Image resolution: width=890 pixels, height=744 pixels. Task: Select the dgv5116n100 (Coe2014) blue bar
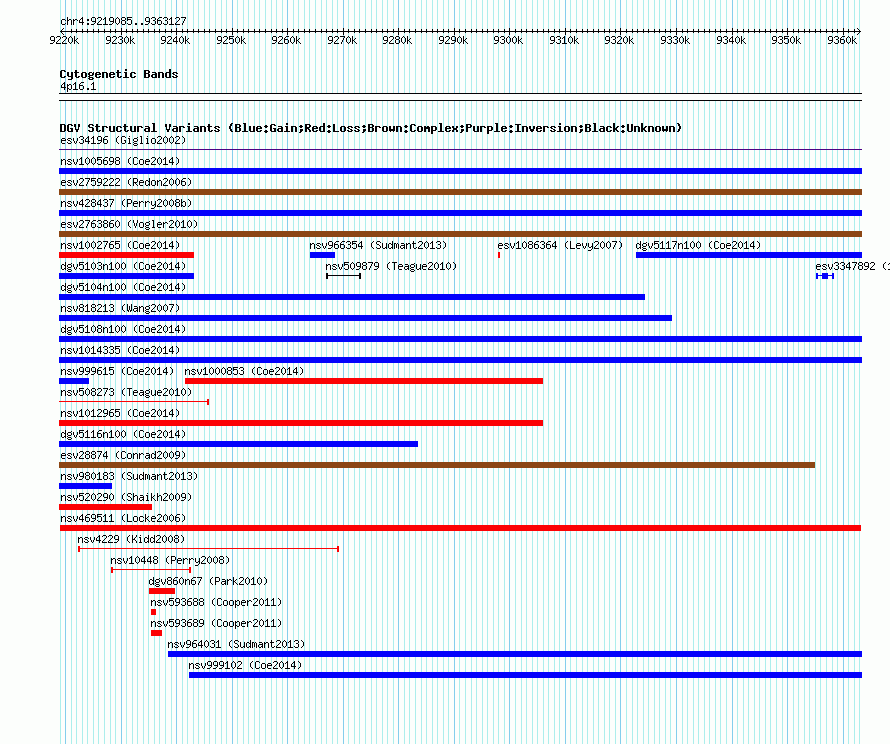click(x=238, y=444)
